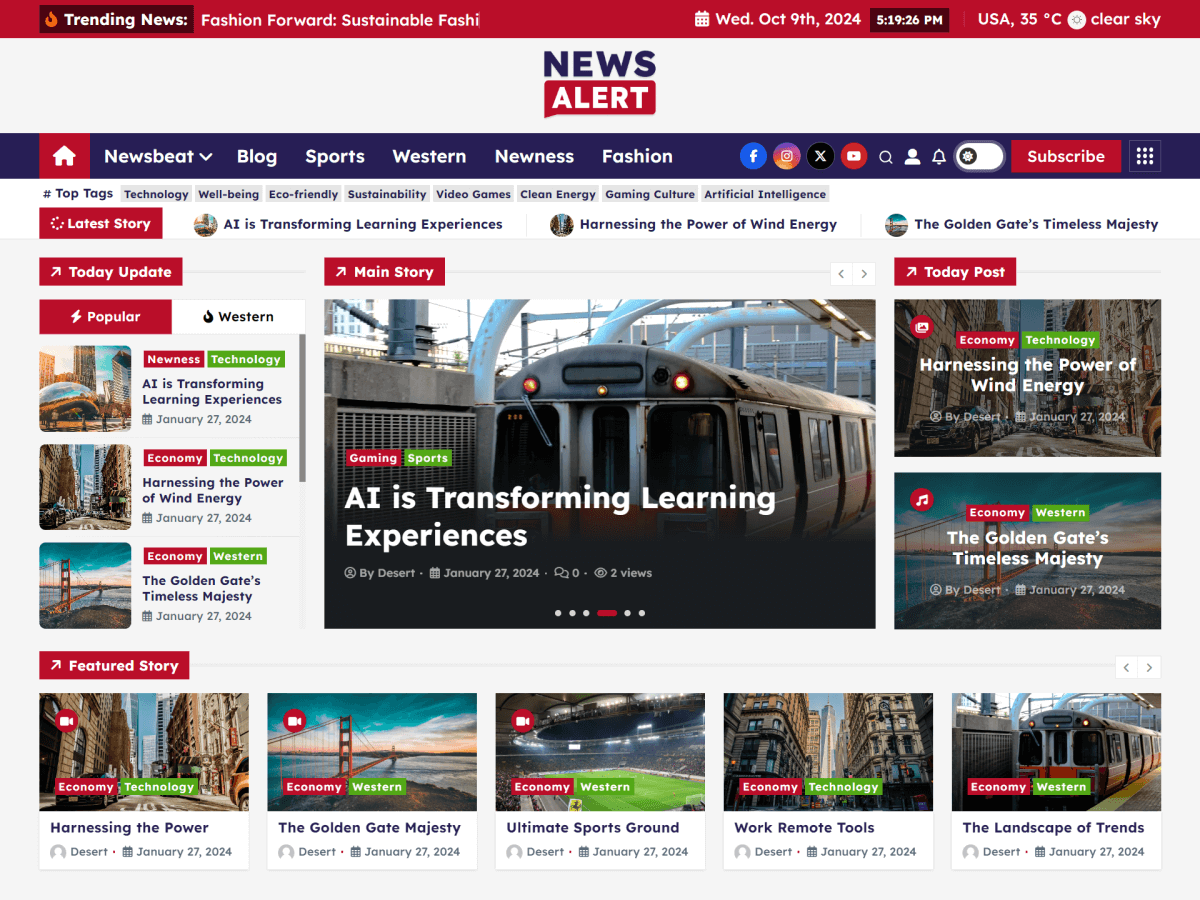Image resolution: width=1200 pixels, height=900 pixels.
Task: Click the user account icon
Action: pyautogui.click(x=912, y=156)
